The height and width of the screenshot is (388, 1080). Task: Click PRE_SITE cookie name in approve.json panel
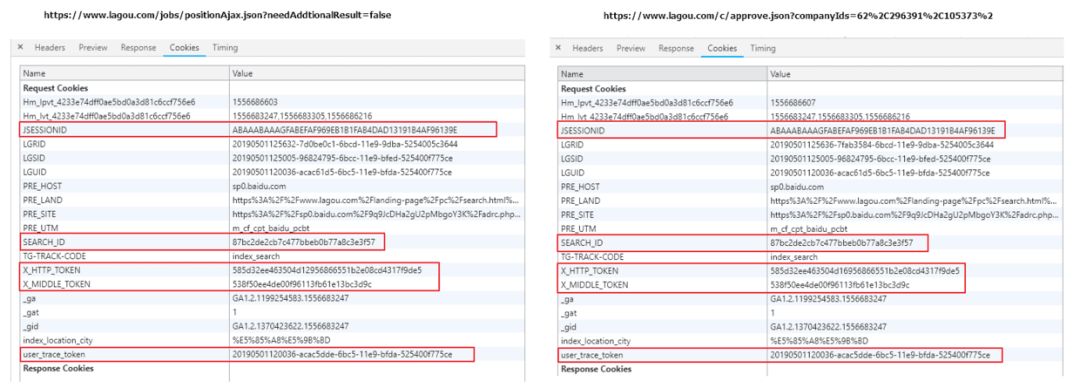[579, 215]
